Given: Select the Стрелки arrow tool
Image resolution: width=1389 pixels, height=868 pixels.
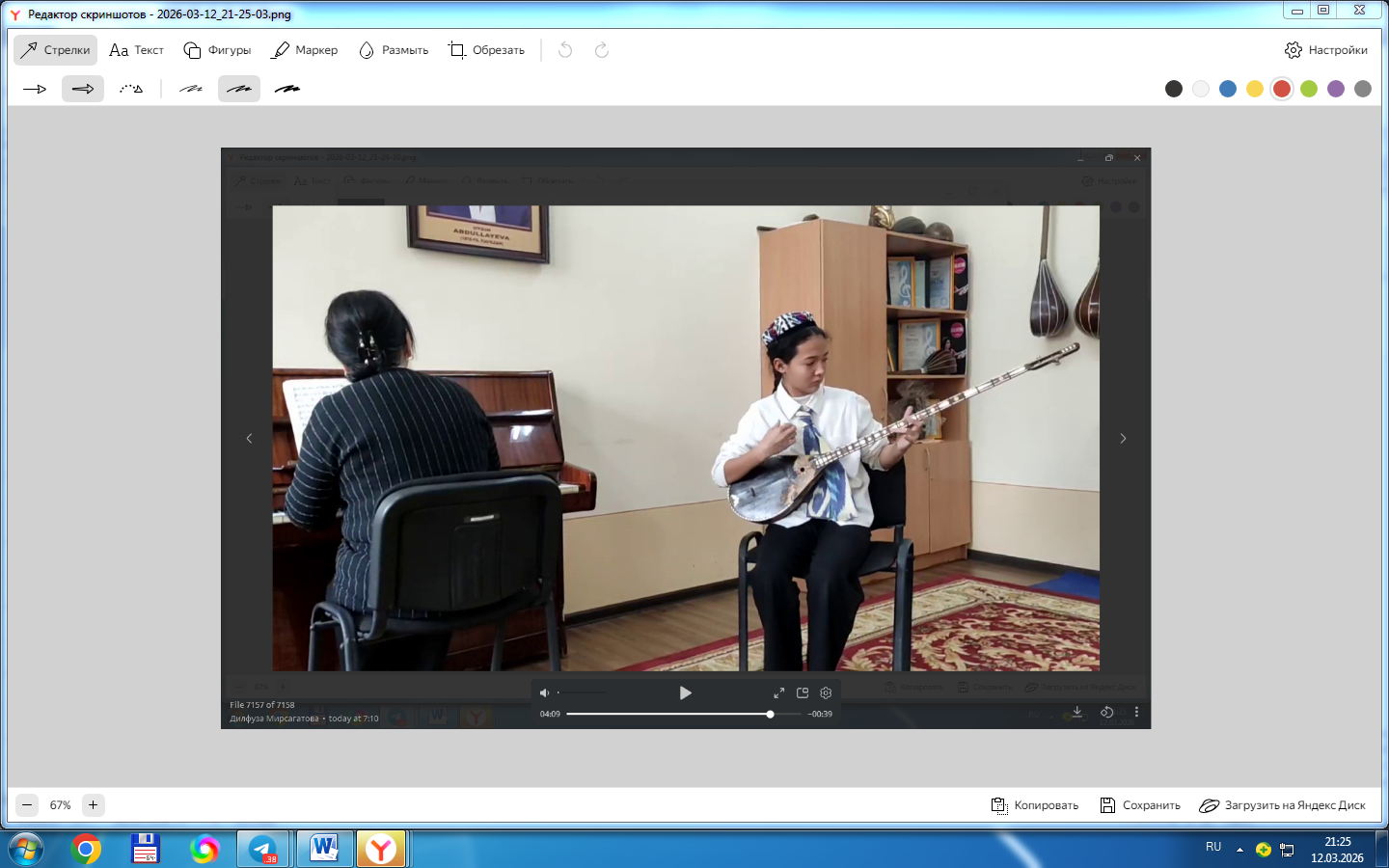Looking at the screenshot, I should (56, 50).
